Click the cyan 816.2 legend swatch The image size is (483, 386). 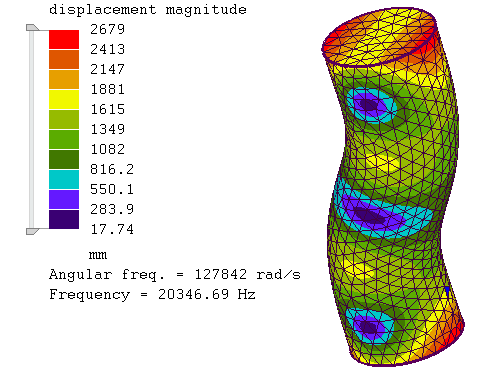64,179
